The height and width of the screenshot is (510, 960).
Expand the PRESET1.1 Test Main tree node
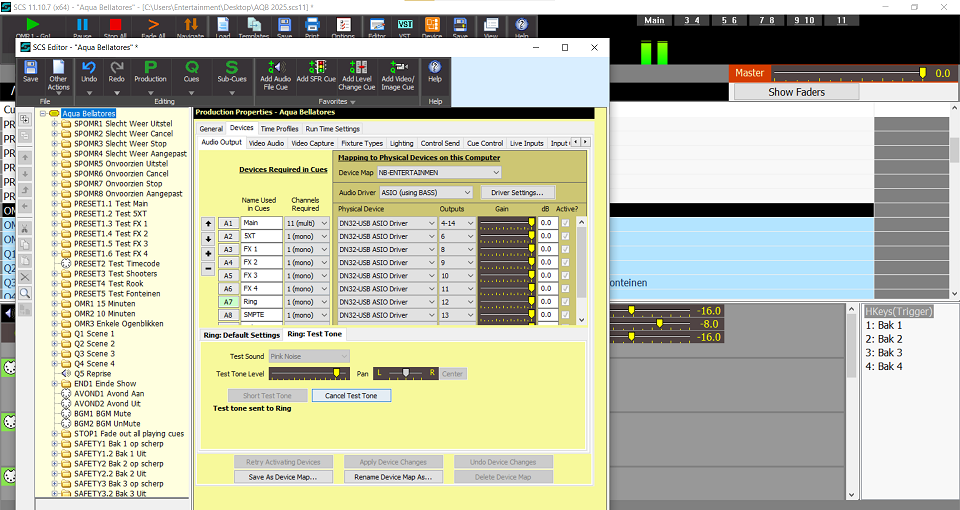pos(55,204)
